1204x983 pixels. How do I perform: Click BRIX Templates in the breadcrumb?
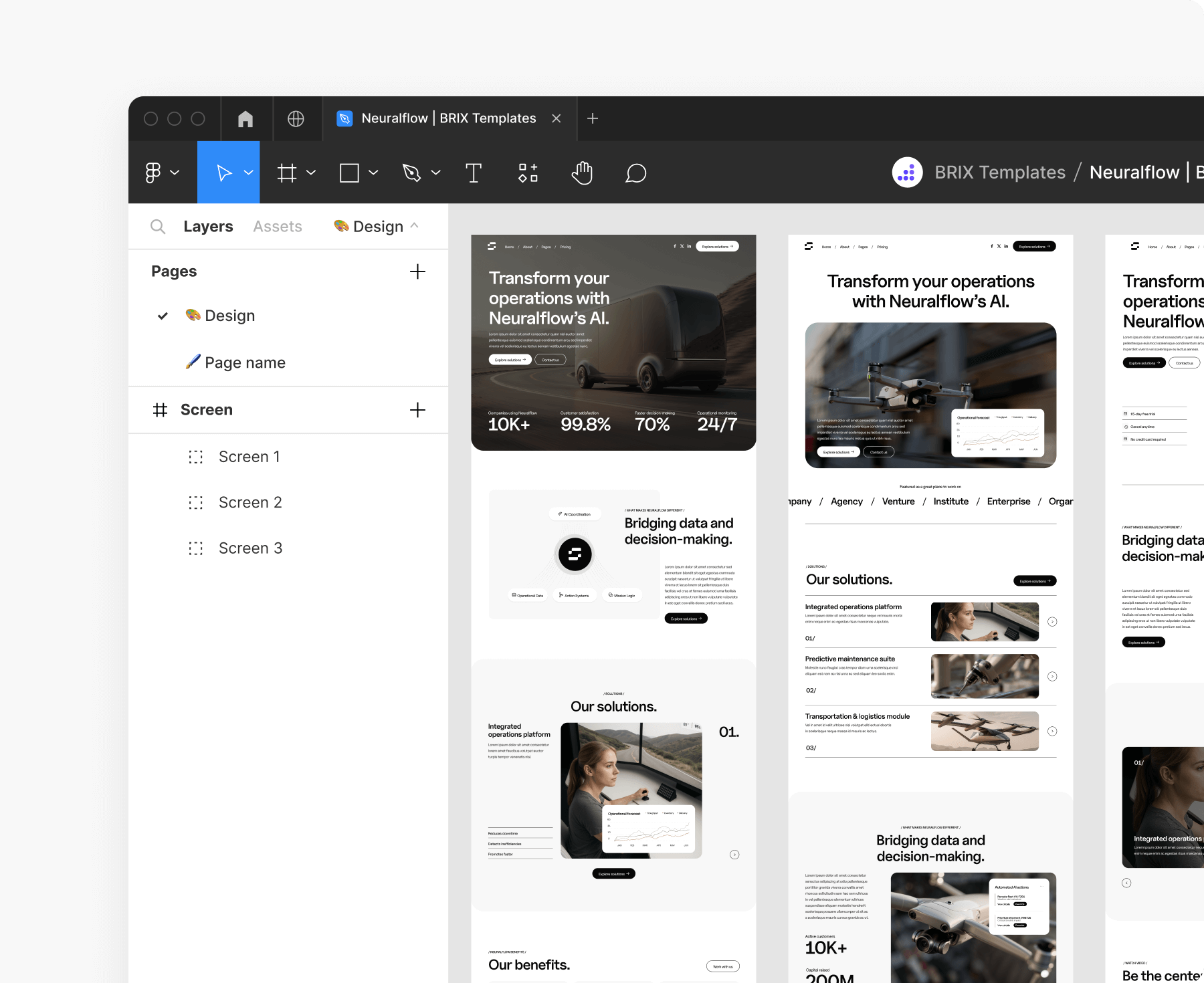(x=1000, y=172)
